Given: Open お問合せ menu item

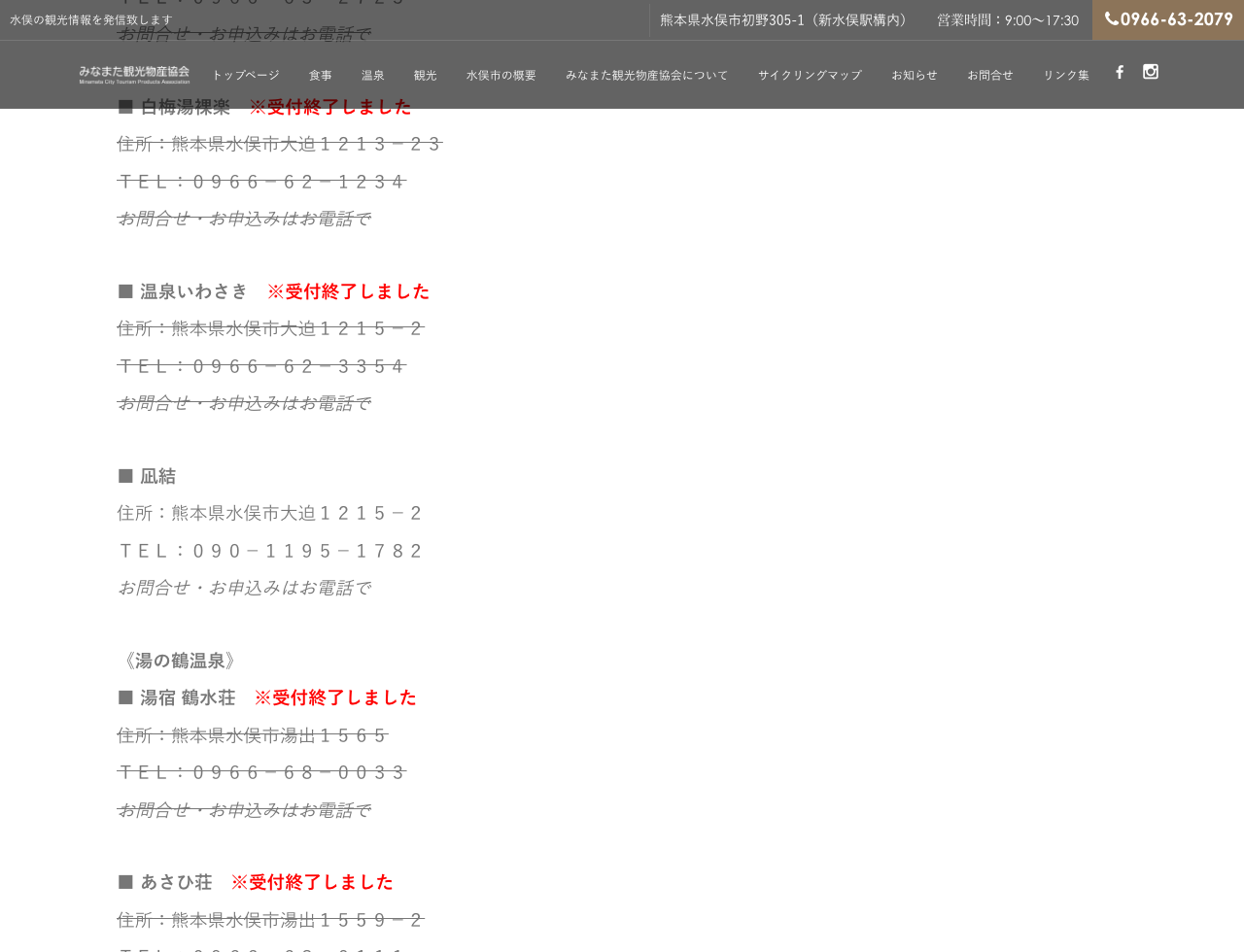Looking at the screenshot, I should pos(990,75).
